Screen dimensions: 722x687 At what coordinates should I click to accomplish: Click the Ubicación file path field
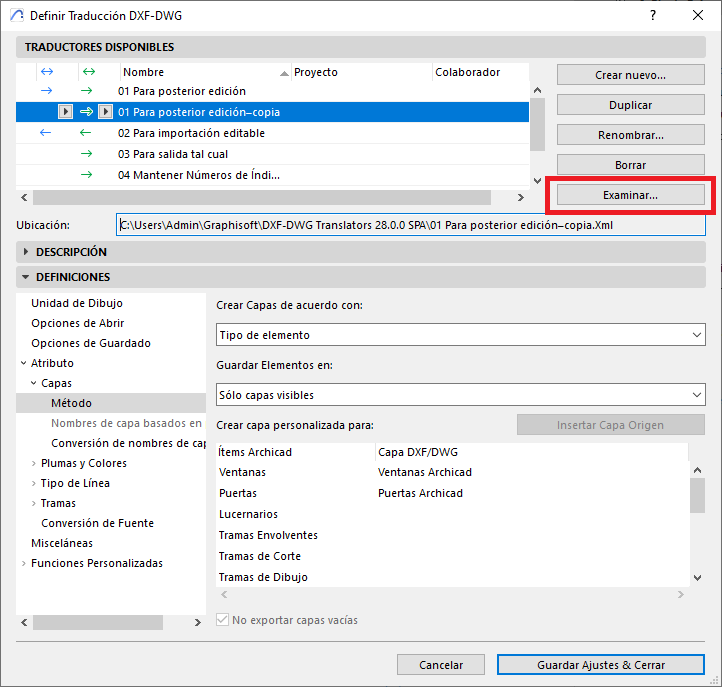tap(410, 225)
